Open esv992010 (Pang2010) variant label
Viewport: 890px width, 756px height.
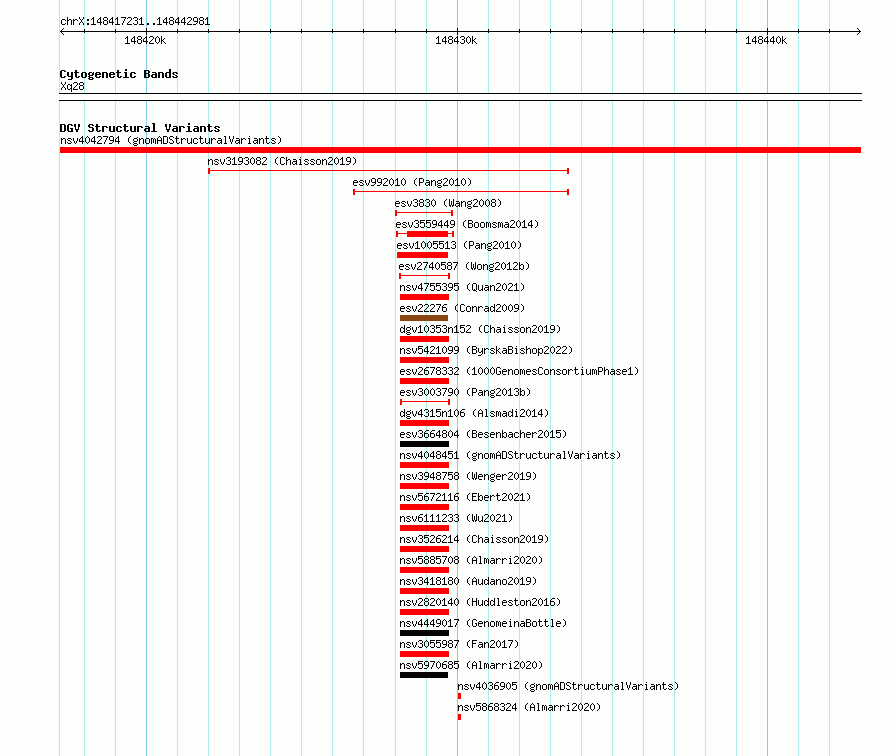(x=412, y=182)
